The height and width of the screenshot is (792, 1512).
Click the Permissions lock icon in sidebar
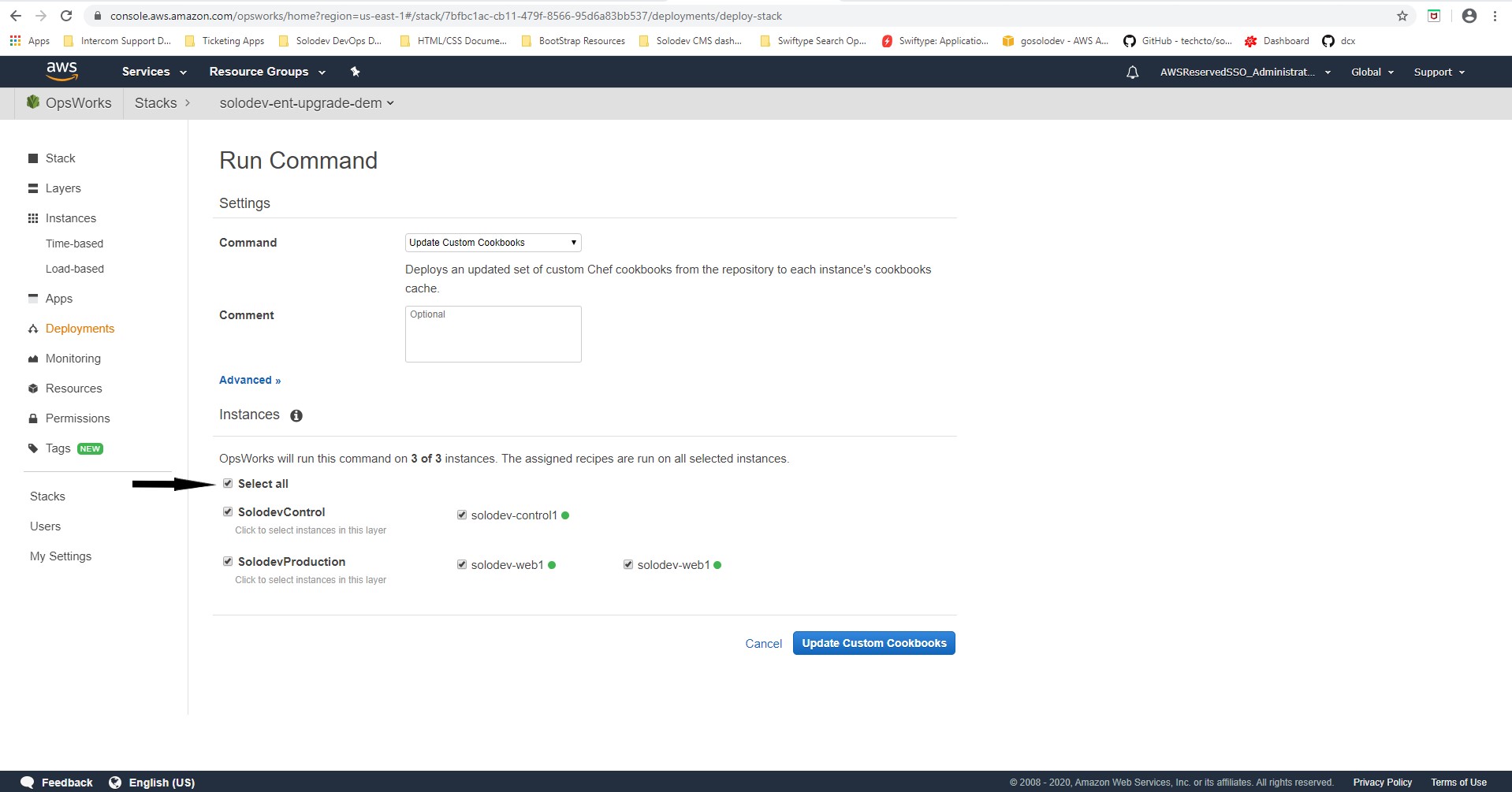coord(33,418)
